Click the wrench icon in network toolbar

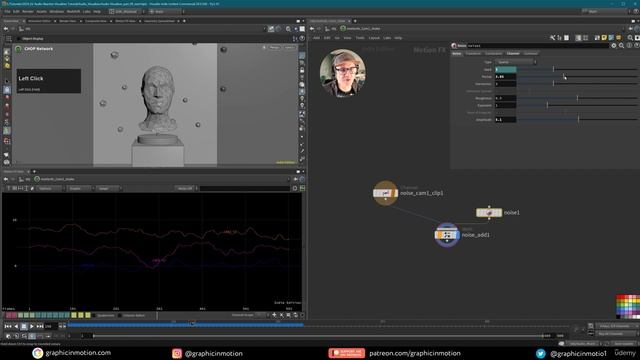pos(552,38)
